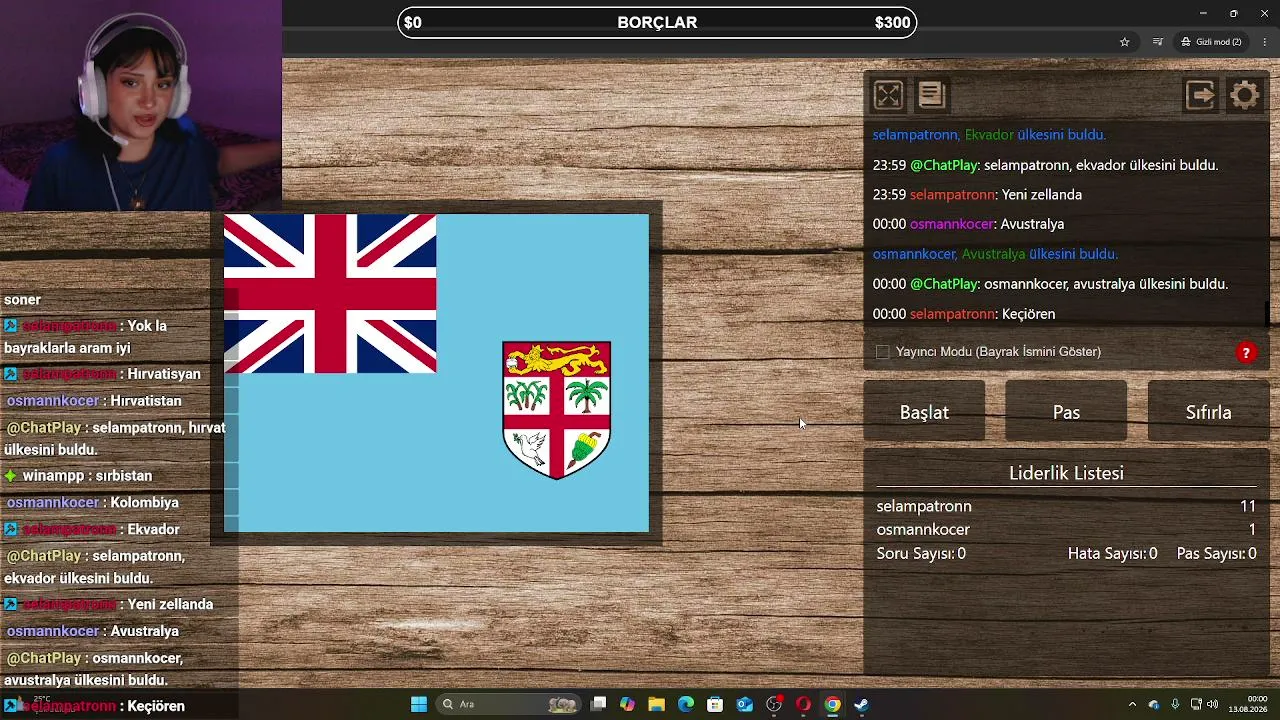This screenshot has width=1280, height=720.
Task: Open Chrome three-dot menu
Action: [1265, 42]
